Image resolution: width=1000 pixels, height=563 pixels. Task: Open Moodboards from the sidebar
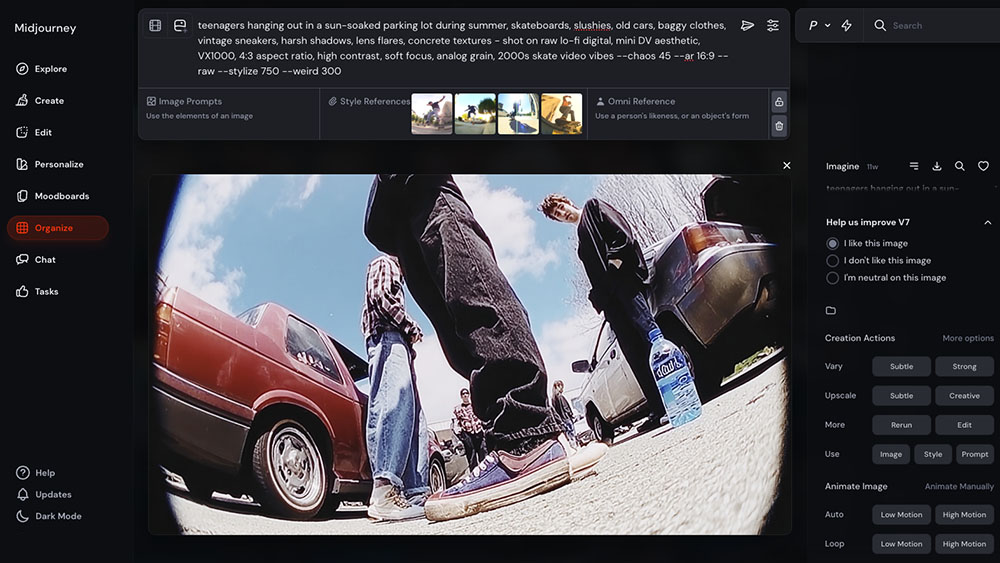click(61, 196)
